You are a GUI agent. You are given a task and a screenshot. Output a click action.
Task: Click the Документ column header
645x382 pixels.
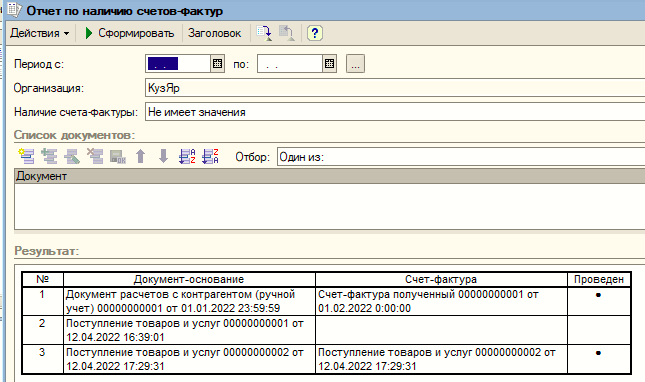[329, 176]
